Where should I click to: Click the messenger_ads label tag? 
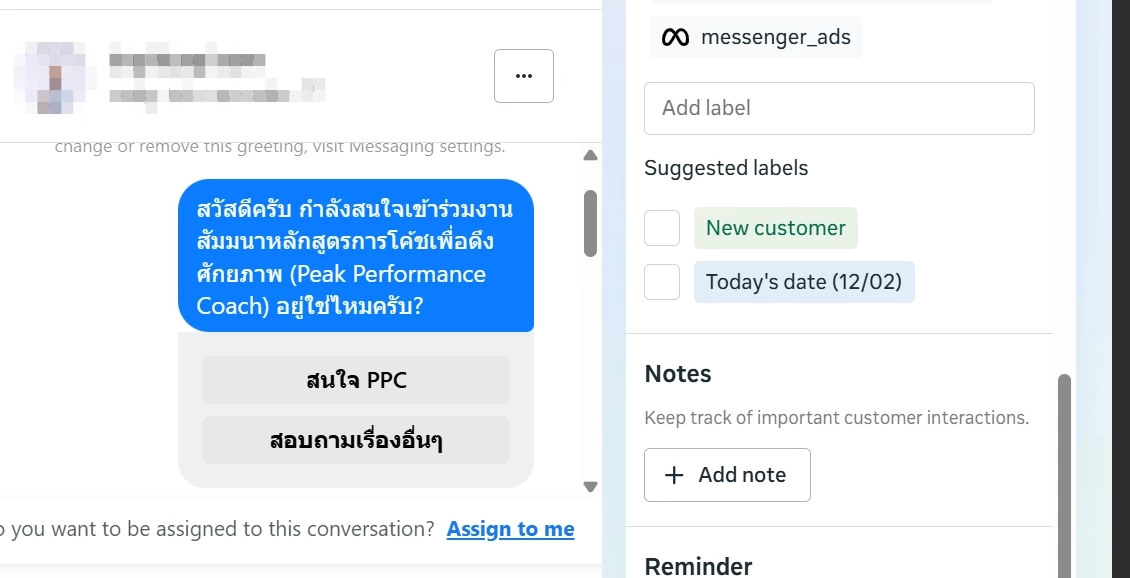pyautogui.click(x=756, y=37)
